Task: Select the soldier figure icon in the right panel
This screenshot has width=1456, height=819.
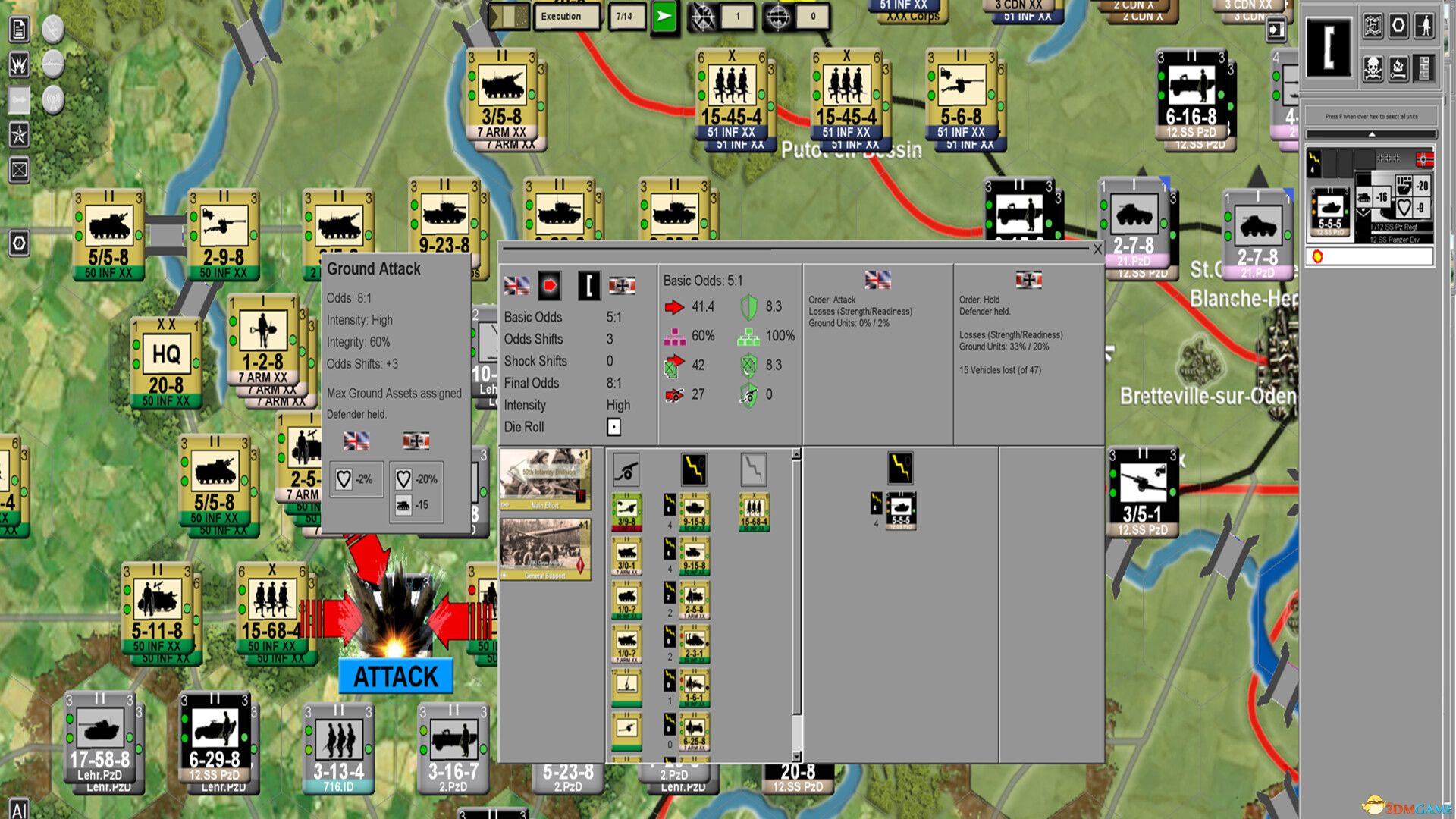Action: click(1425, 27)
